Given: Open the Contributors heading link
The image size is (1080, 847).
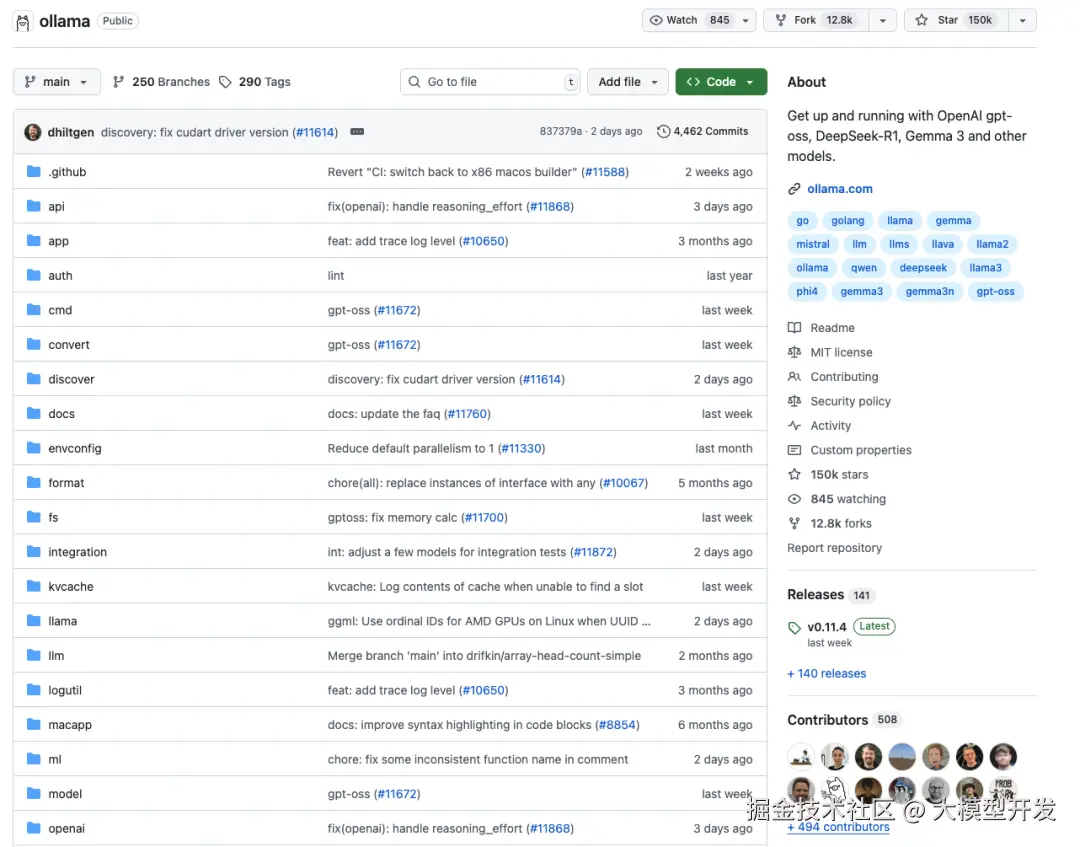Looking at the screenshot, I should pos(827,720).
